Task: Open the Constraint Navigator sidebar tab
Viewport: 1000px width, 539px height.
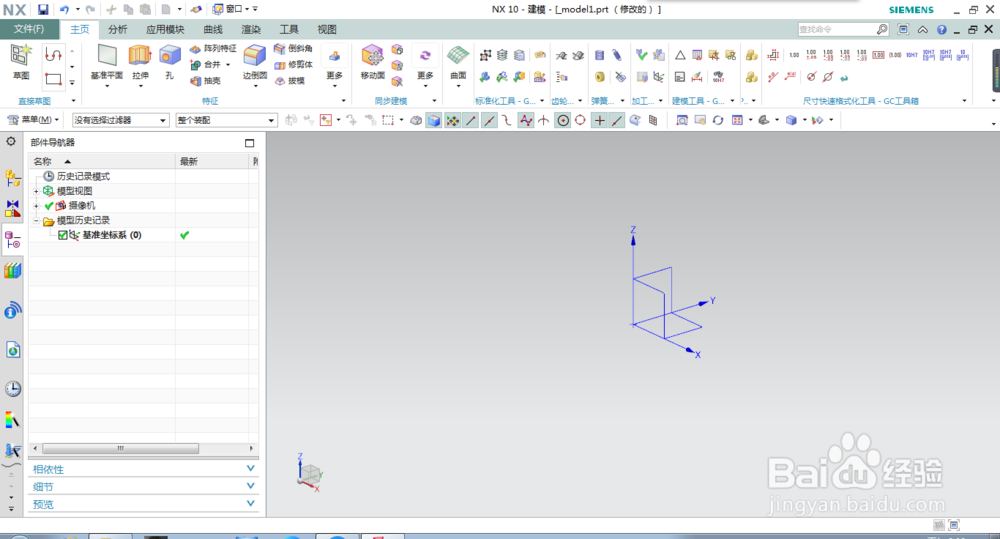Action: (13, 208)
